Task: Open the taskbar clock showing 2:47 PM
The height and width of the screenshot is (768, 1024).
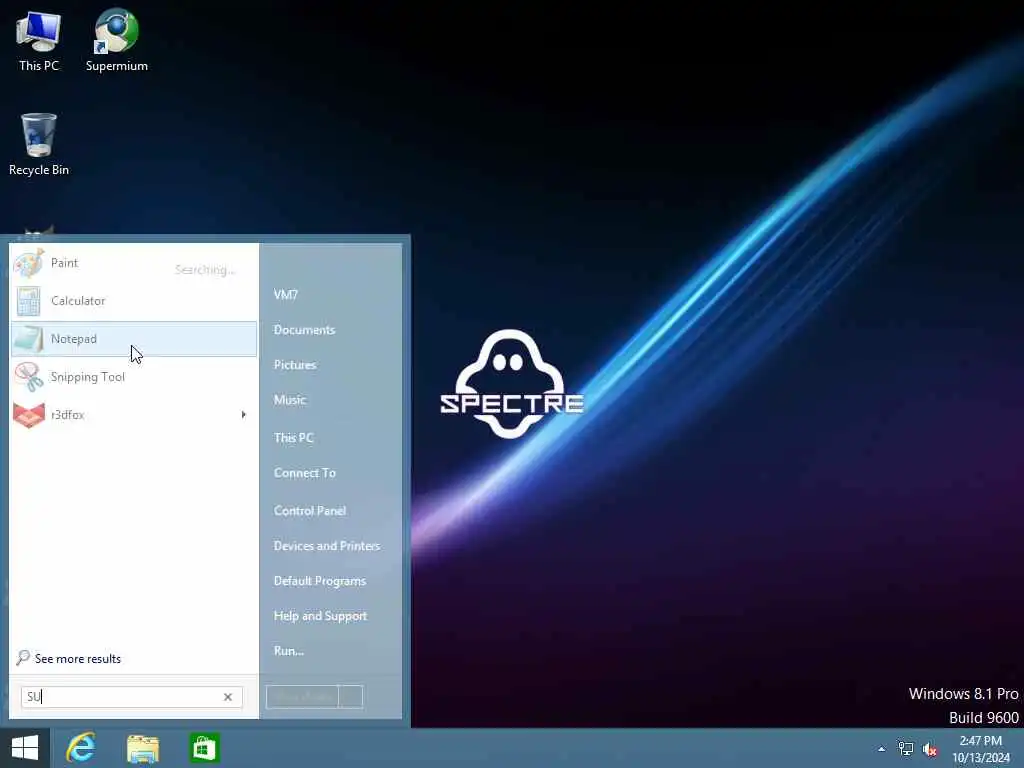Action: [x=981, y=749]
